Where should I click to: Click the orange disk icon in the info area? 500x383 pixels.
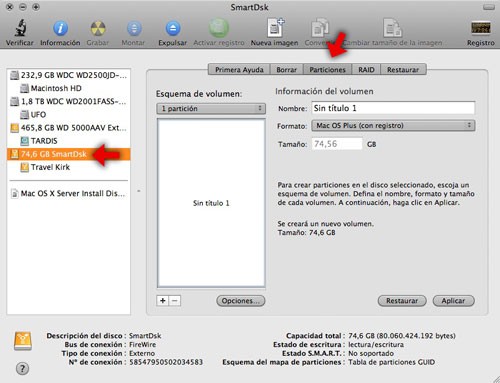pos(23,341)
